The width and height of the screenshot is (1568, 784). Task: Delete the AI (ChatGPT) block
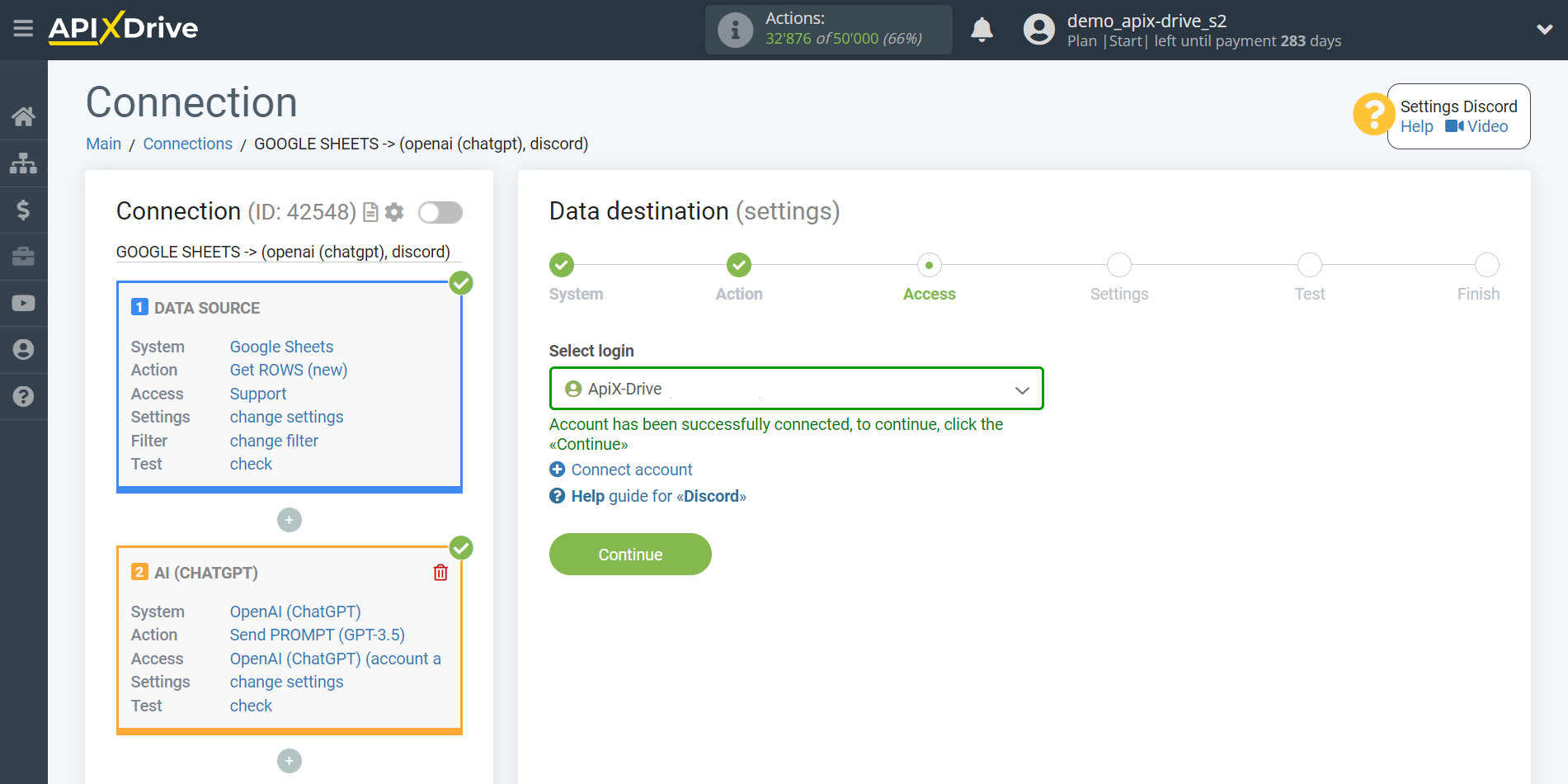tap(440, 572)
